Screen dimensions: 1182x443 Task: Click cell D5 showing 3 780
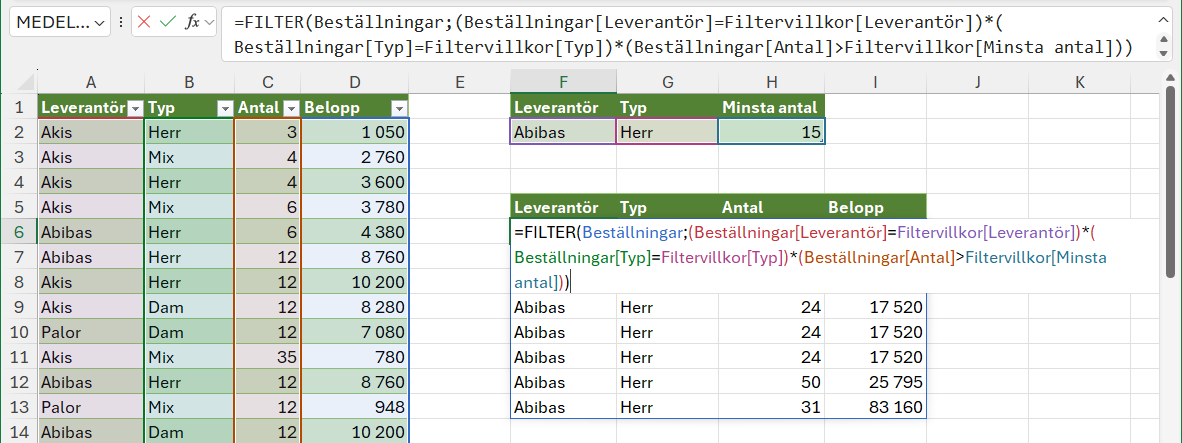(x=355, y=208)
